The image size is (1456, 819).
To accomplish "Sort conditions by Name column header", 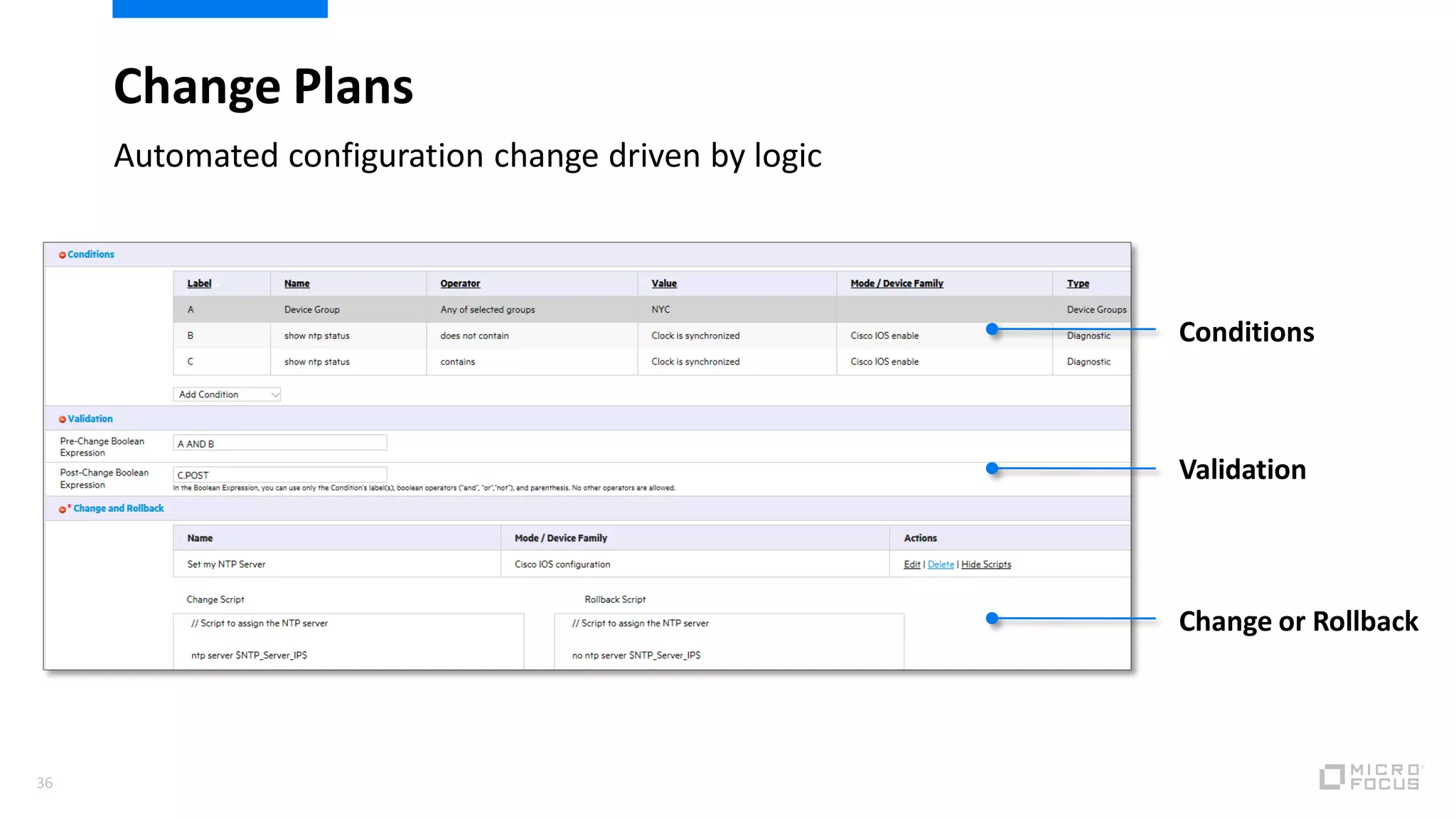I will point(296,283).
